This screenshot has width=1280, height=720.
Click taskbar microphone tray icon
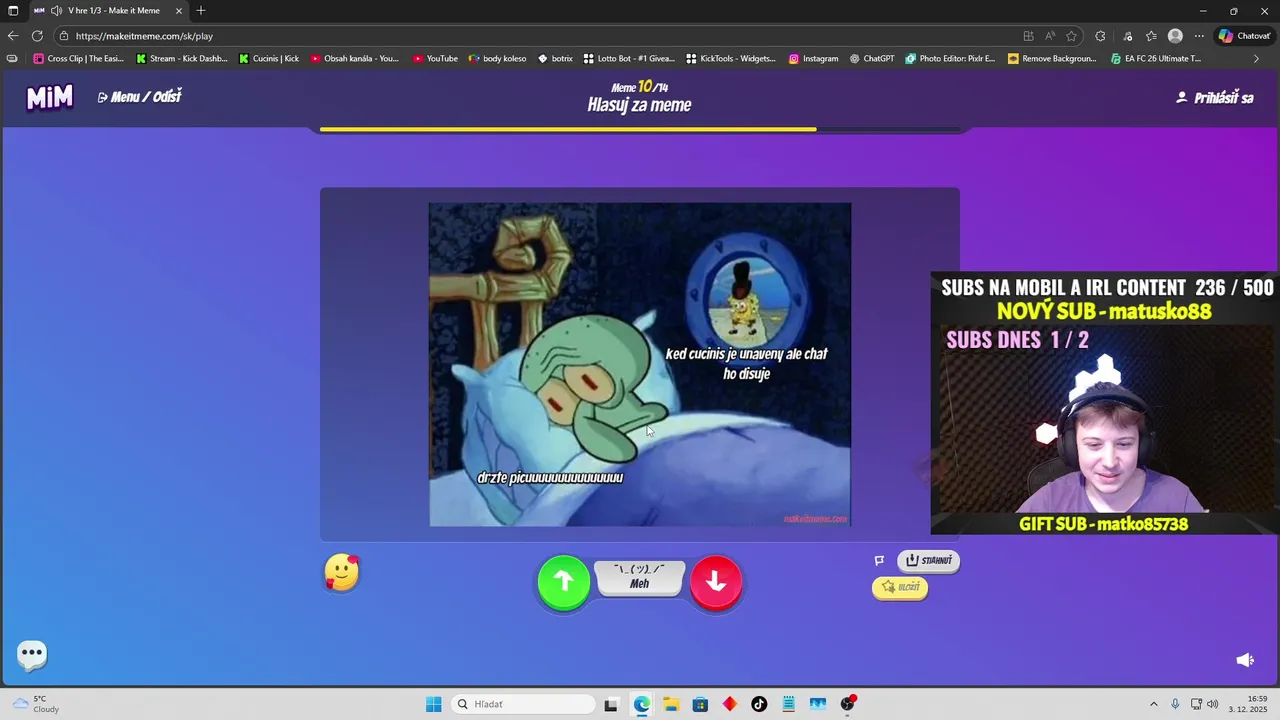[1175, 704]
